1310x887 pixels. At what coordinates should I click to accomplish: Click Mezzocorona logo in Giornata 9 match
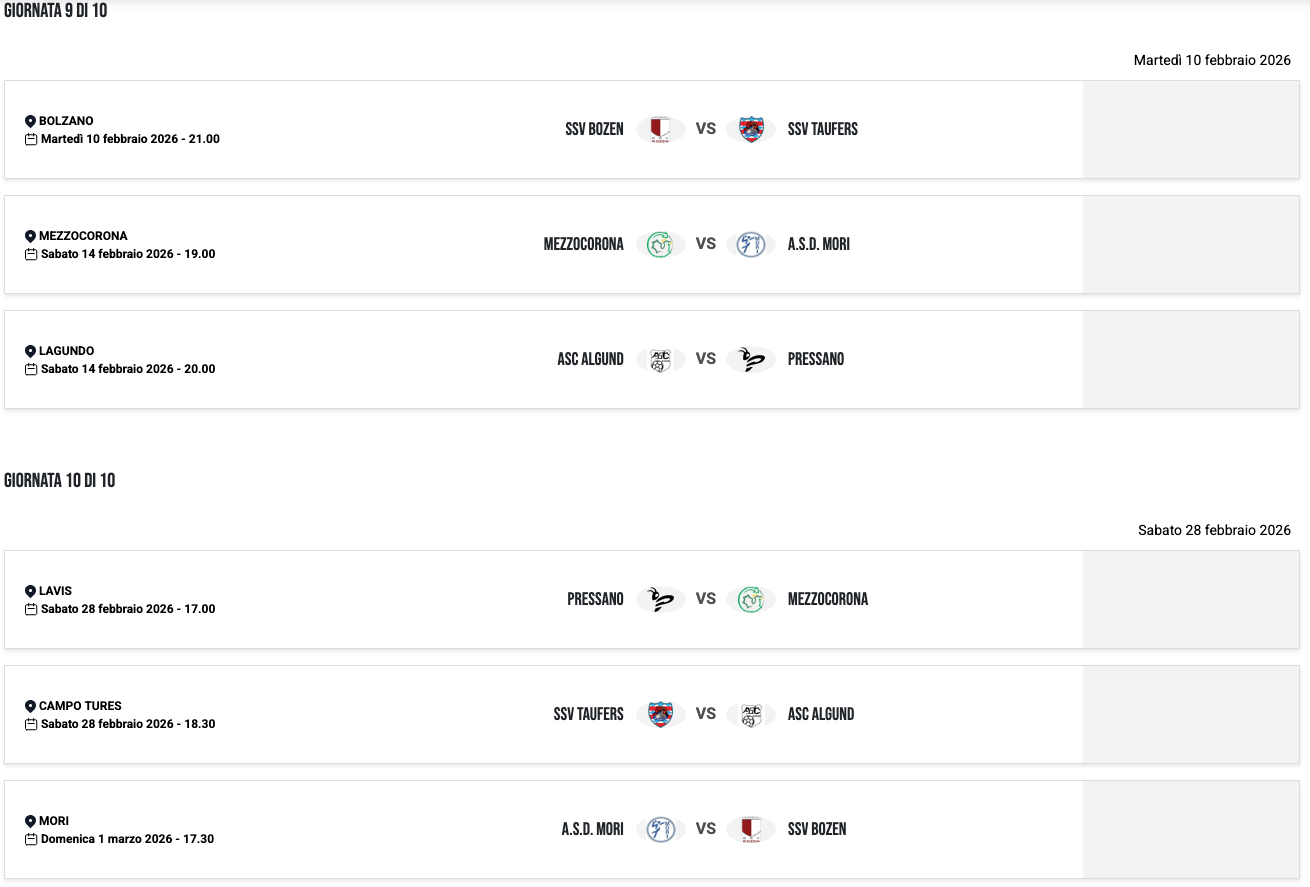(660, 244)
